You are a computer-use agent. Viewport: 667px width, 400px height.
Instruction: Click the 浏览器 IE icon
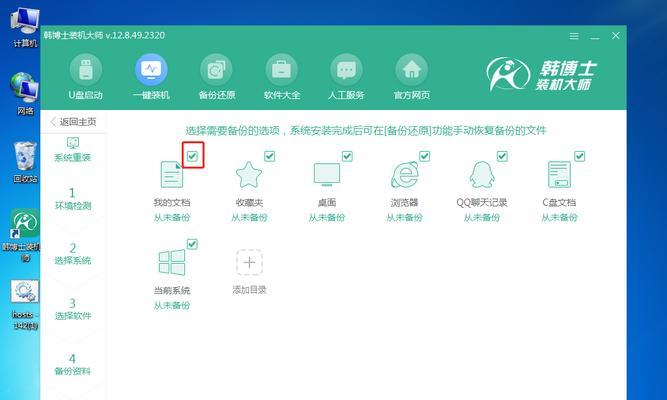coord(405,174)
